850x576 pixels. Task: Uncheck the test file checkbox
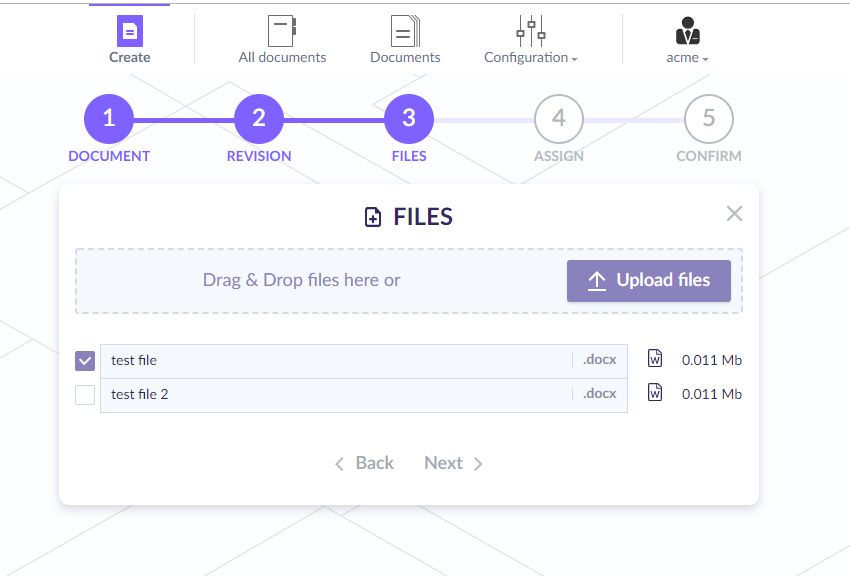tap(85, 360)
